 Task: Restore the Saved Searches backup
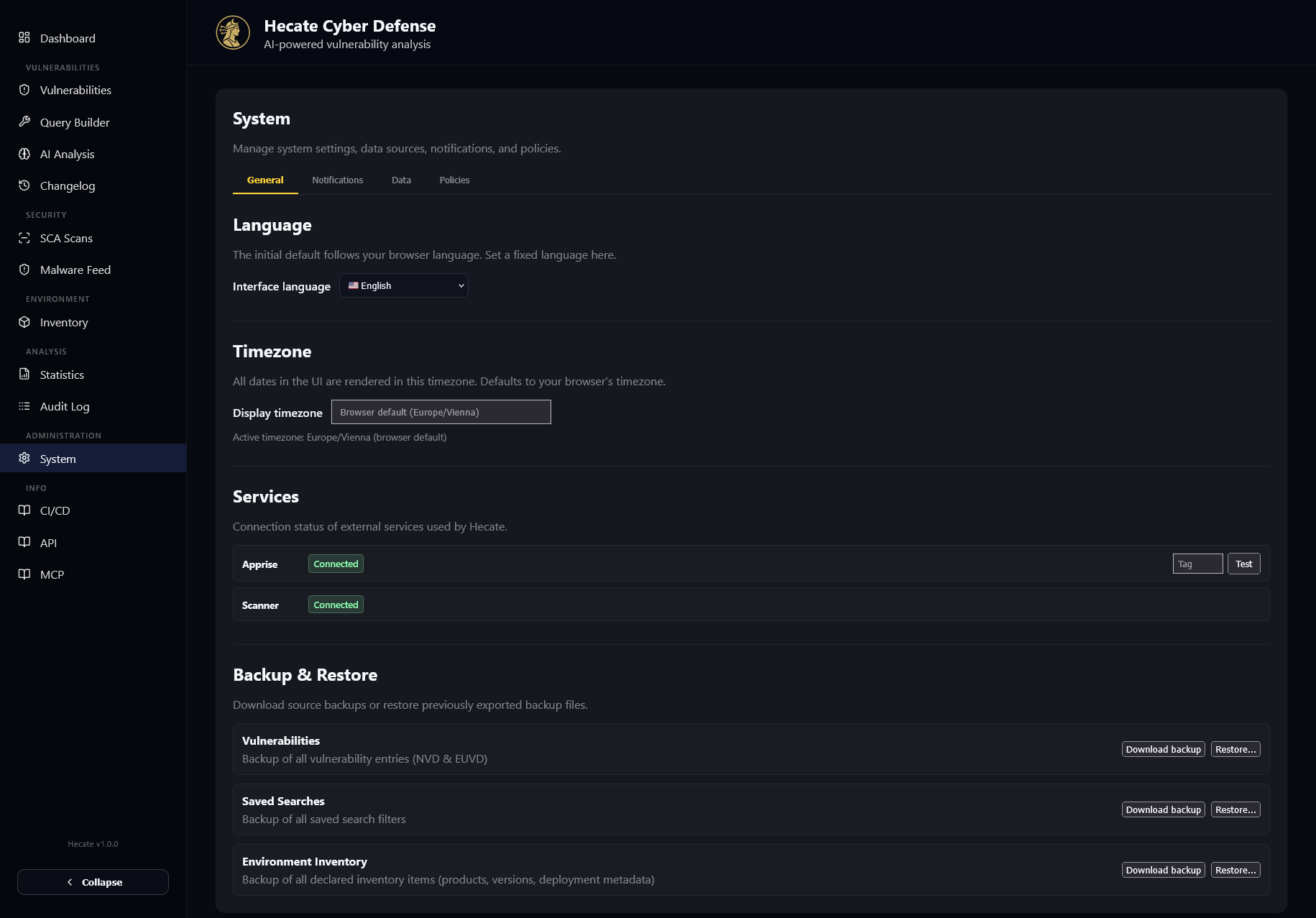[x=1236, y=809]
